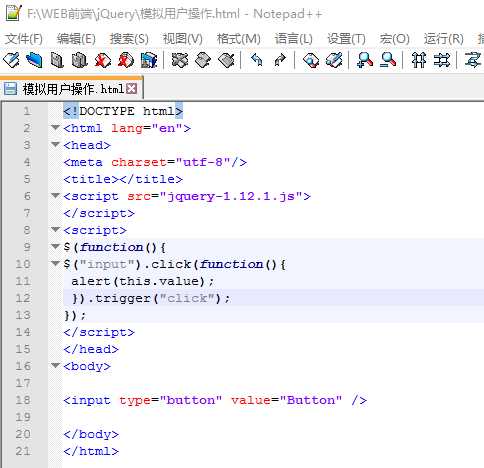The width and height of the screenshot is (484, 468).
Task: Collapse the jquery script tag fold on line 6
Action: [55, 195]
